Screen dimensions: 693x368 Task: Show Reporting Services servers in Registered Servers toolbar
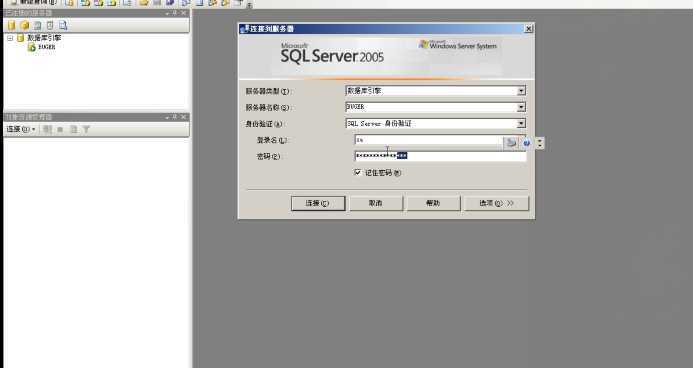point(38,26)
